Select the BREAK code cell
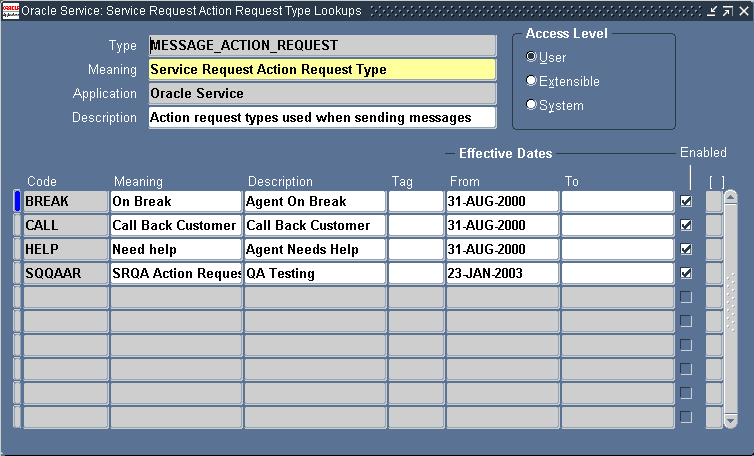The image size is (754, 456). coord(66,201)
